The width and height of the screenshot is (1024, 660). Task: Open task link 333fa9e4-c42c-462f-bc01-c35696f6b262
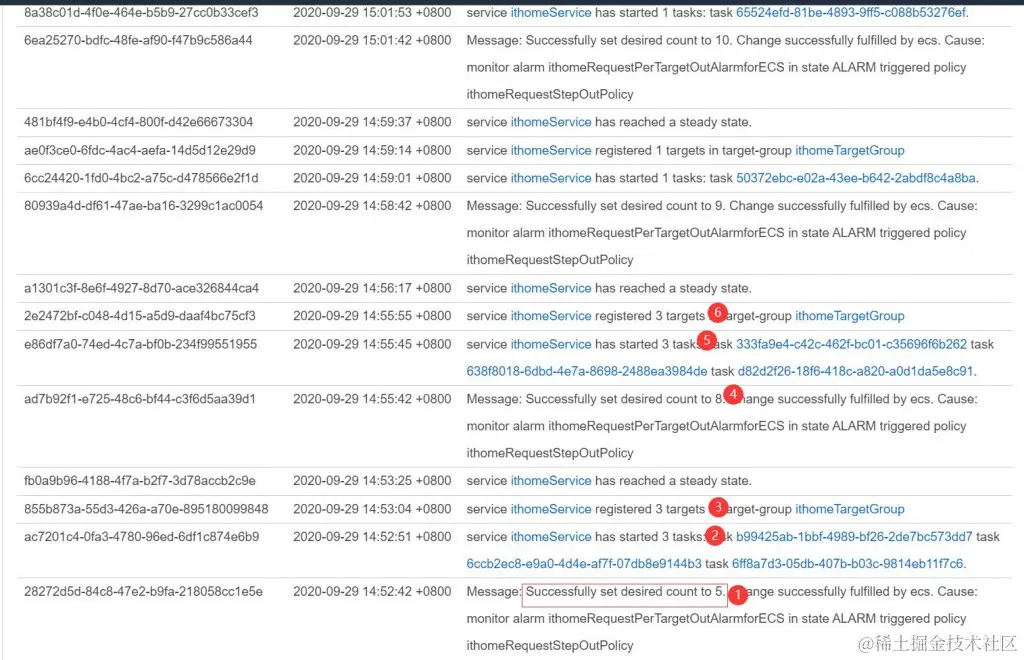(x=851, y=344)
